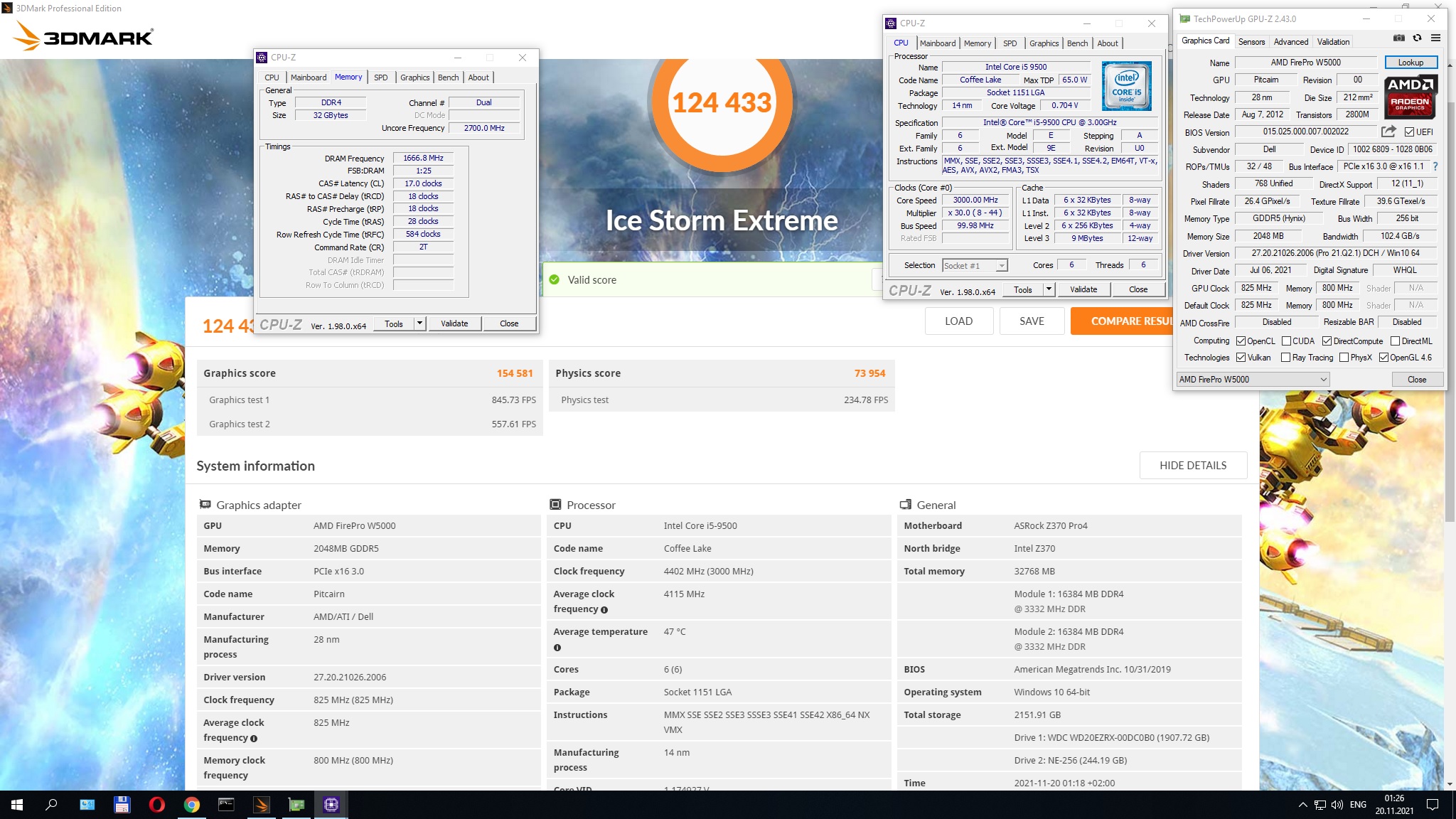Click Close in the GPU-Z window
Screen dimensions: 1456x819
pos(1416,380)
